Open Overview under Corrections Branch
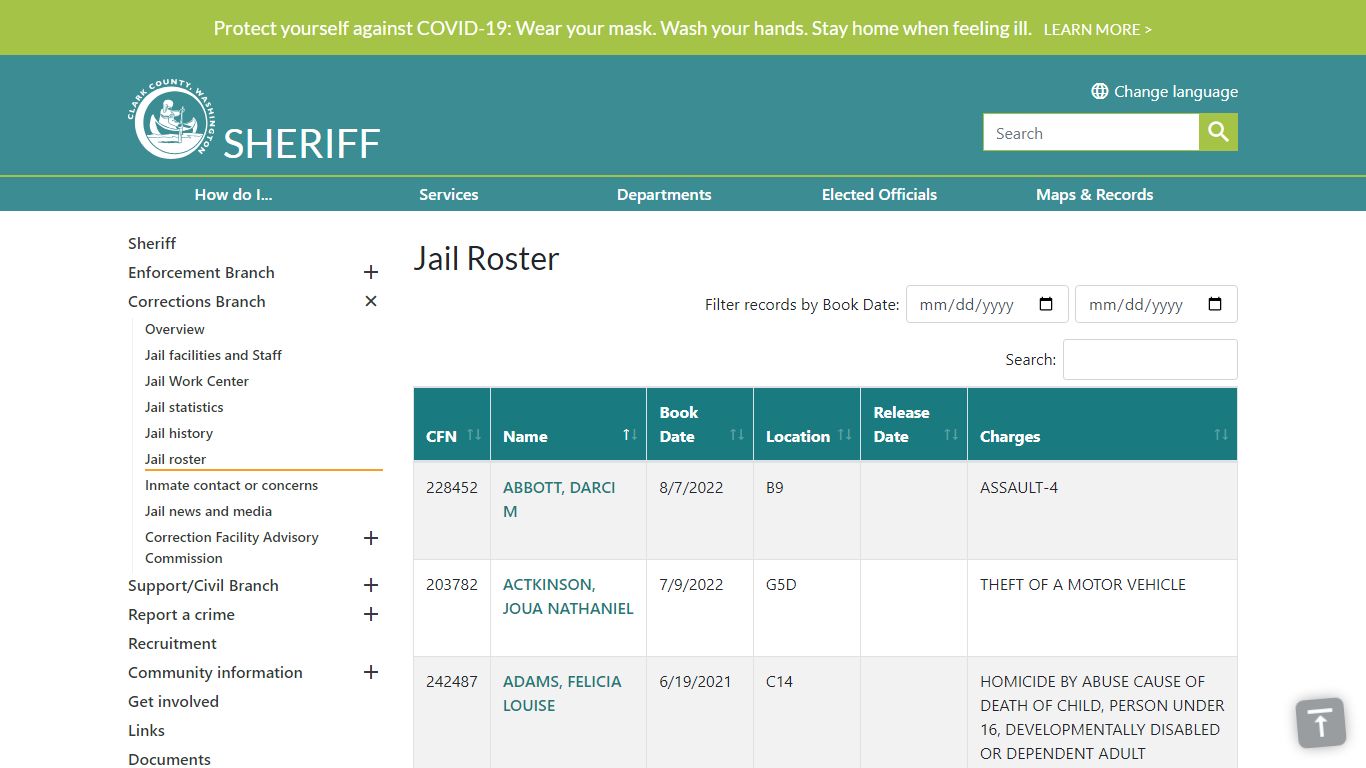The height and width of the screenshot is (768, 1366). [175, 329]
